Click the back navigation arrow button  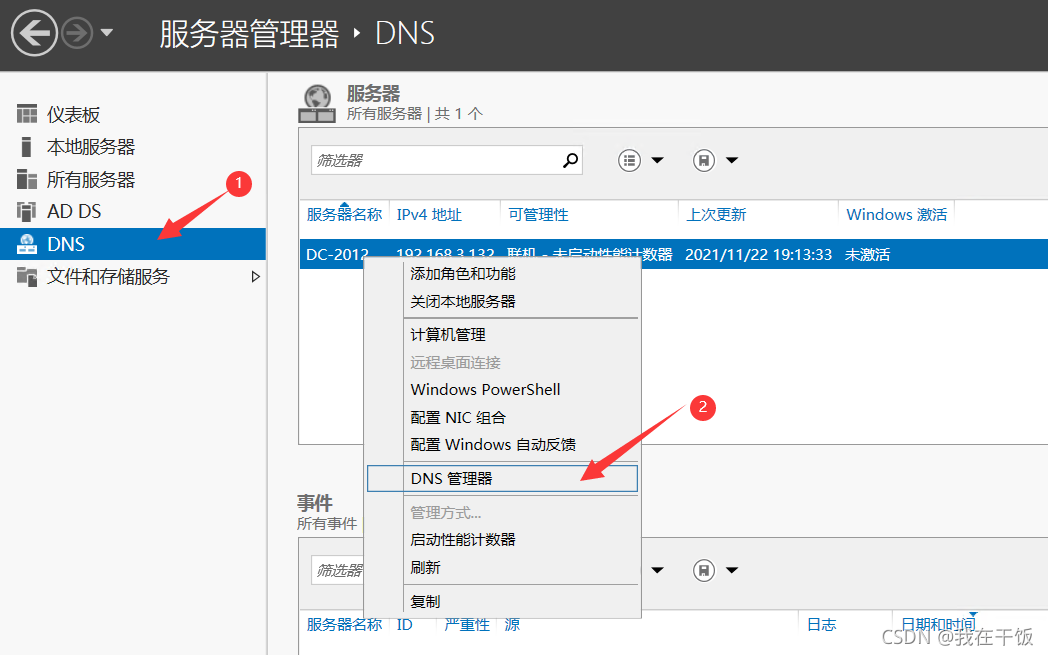coord(33,33)
